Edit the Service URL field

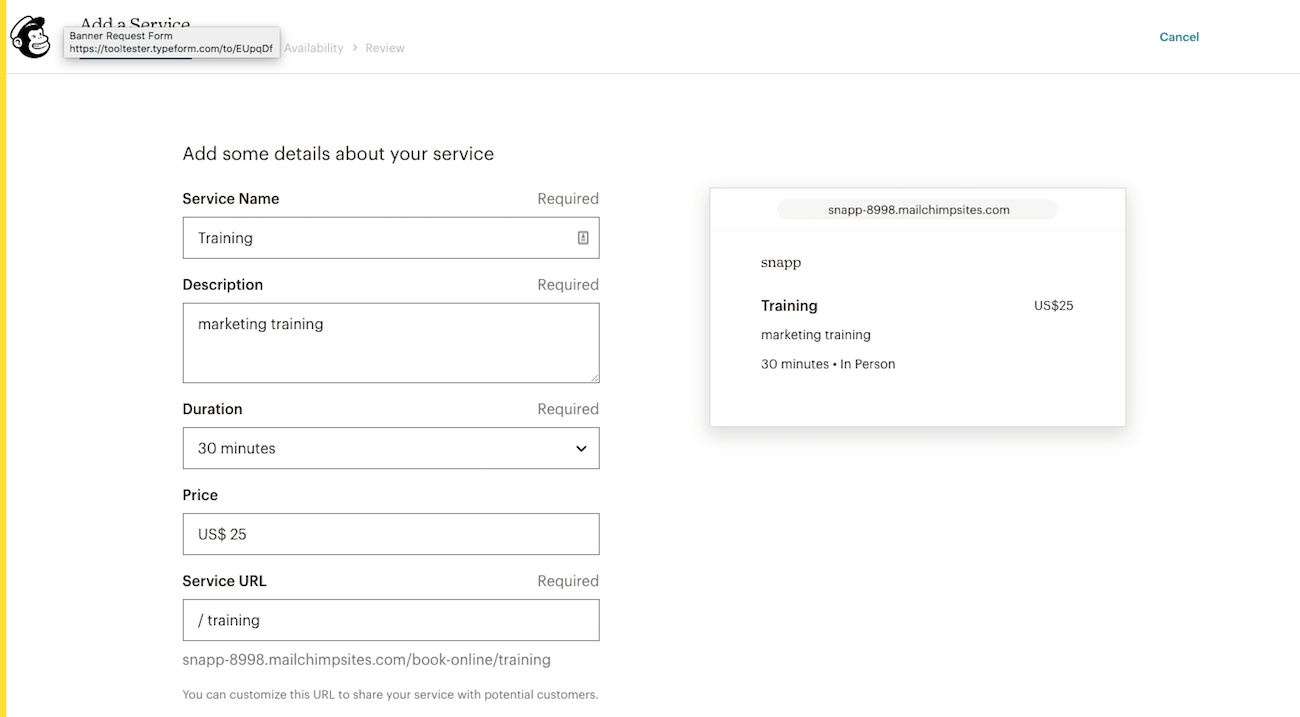click(391, 620)
